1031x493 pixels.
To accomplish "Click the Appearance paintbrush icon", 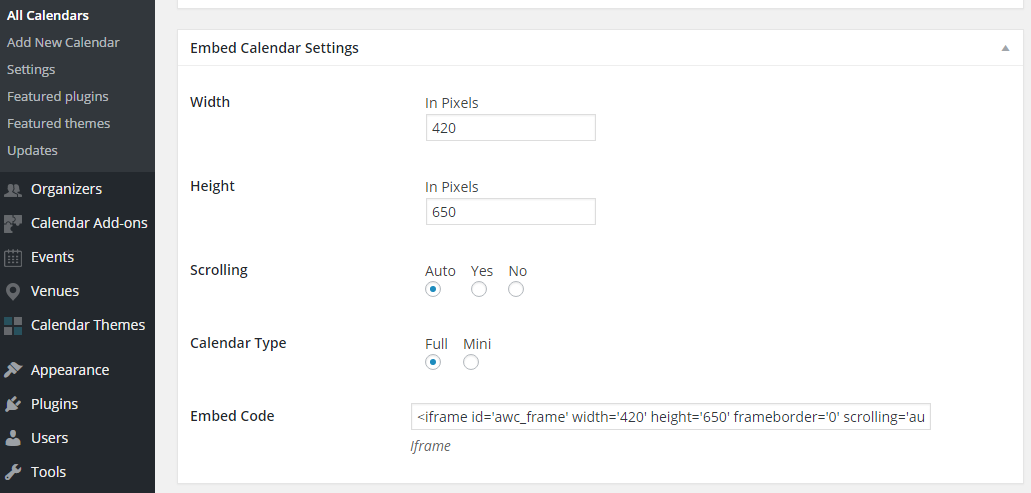I will tap(13, 370).
